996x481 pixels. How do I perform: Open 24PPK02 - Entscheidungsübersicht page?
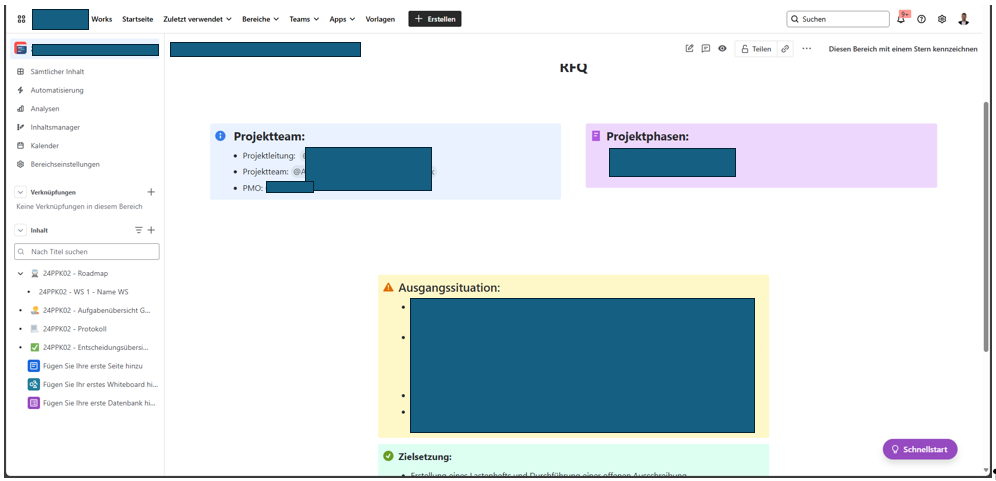(x=96, y=348)
